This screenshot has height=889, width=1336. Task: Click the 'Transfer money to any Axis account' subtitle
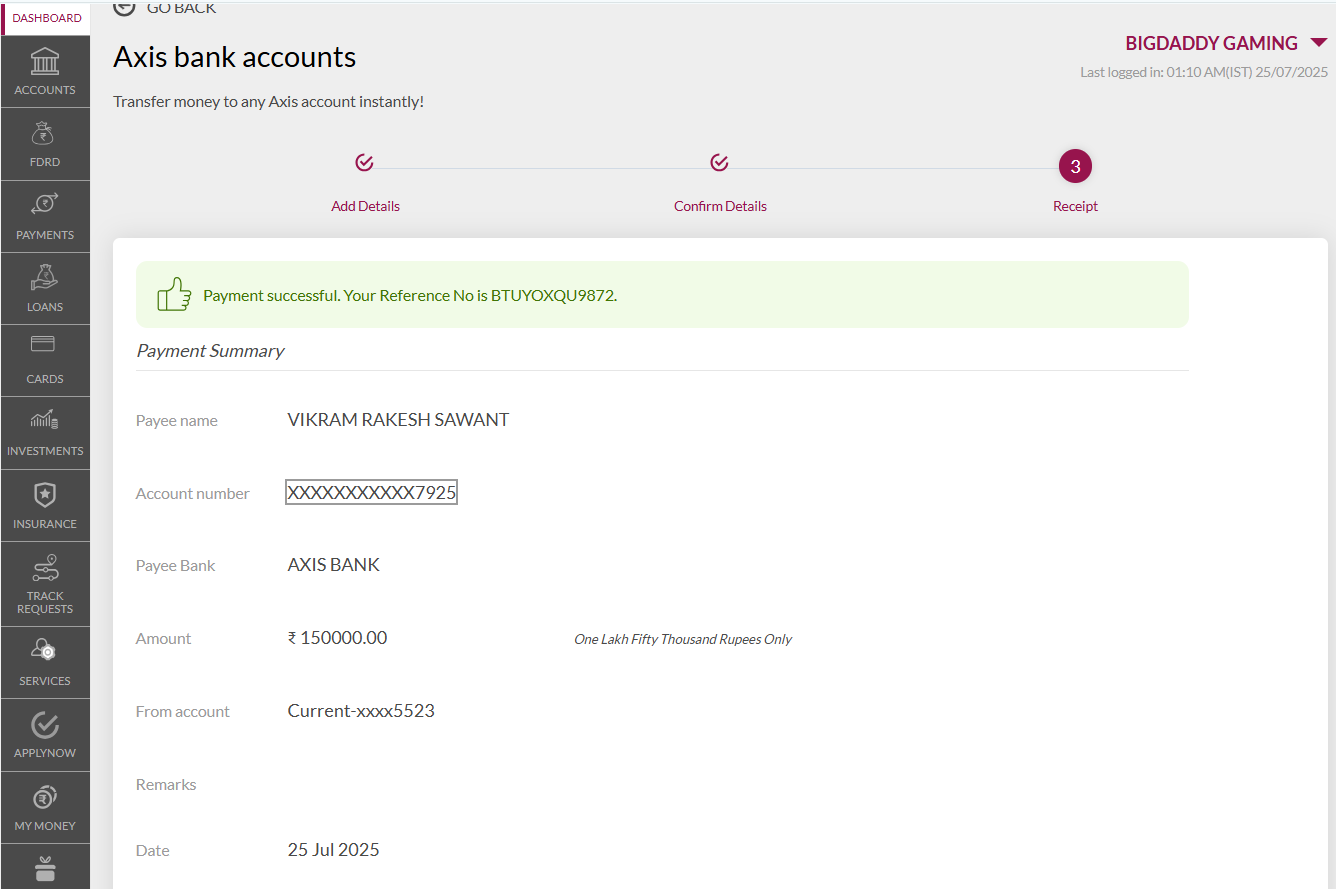tap(269, 102)
